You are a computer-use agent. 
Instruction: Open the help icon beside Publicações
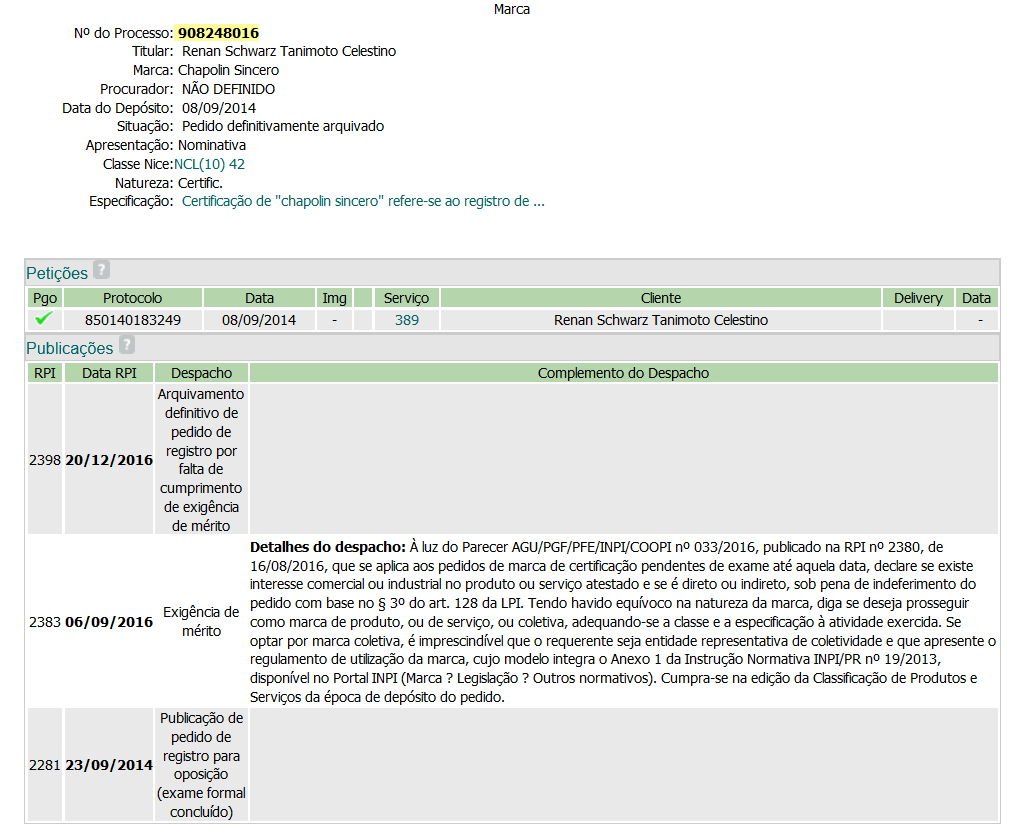click(x=127, y=345)
